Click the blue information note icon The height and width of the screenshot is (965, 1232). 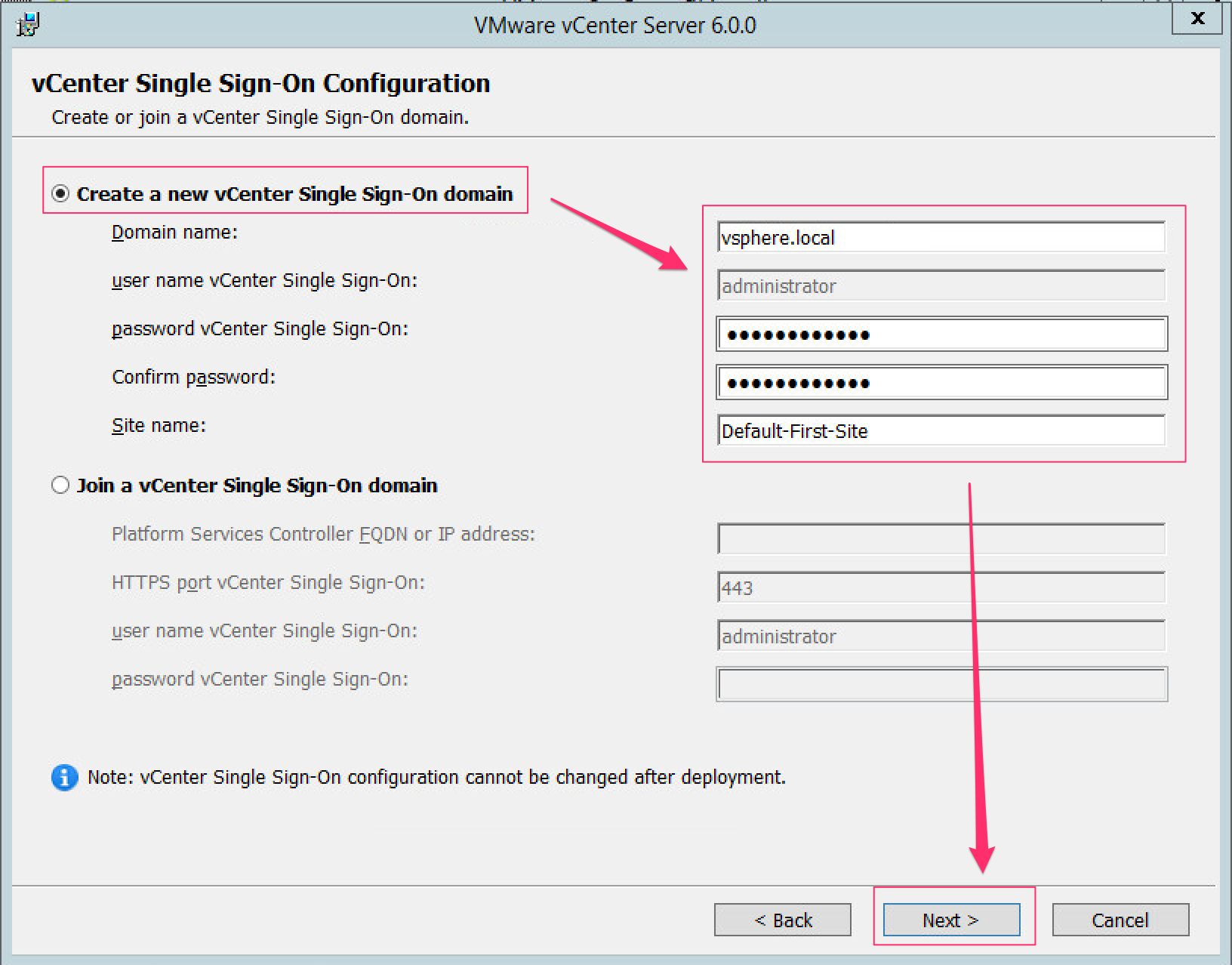click(x=64, y=777)
